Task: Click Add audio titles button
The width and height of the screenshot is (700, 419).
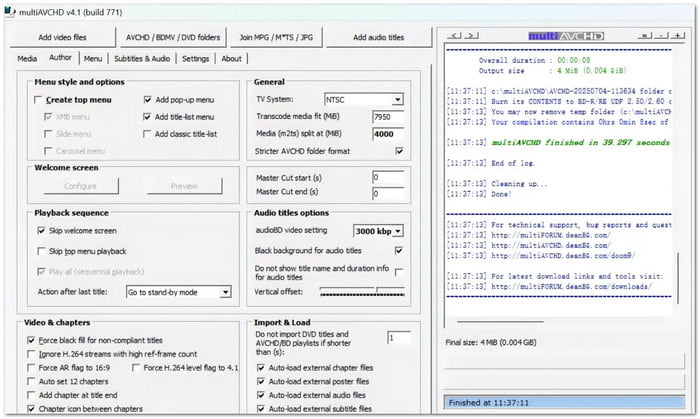Action: (x=379, y=37)
